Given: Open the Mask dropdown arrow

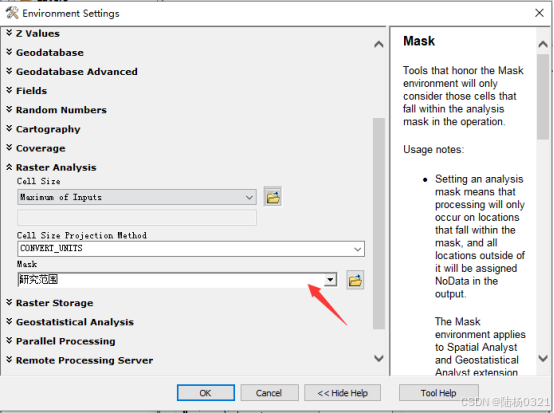Looking at the screenshot, I should pyautogui.click(x=330, y=280).
